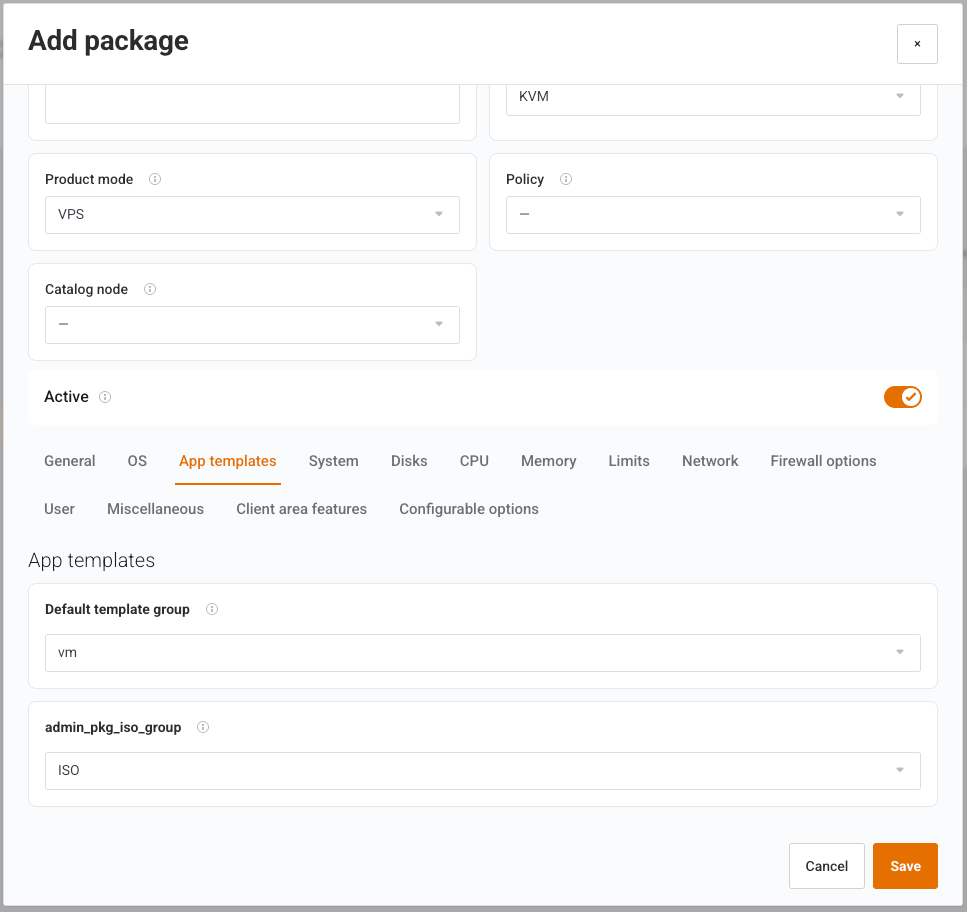Switch to the General tab
967x912 pixels.
point(70,461)
